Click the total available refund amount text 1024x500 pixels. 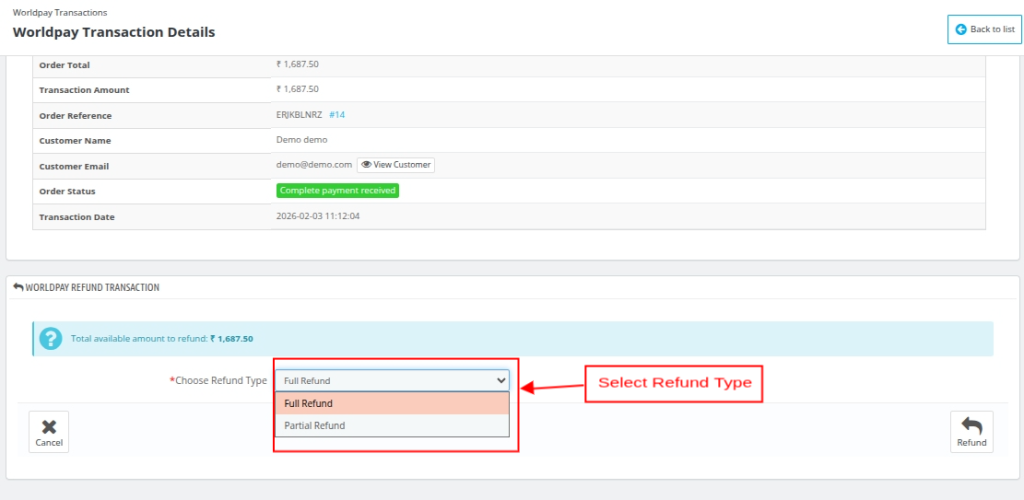(x=162, y=339)
